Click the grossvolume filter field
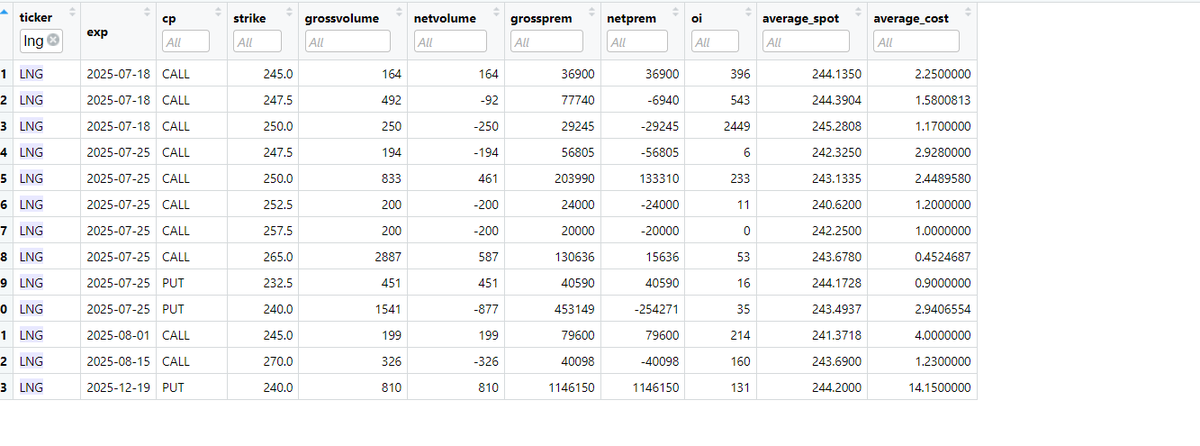The height and width of the screenshot is (446, 1200). tap(347, 42)
